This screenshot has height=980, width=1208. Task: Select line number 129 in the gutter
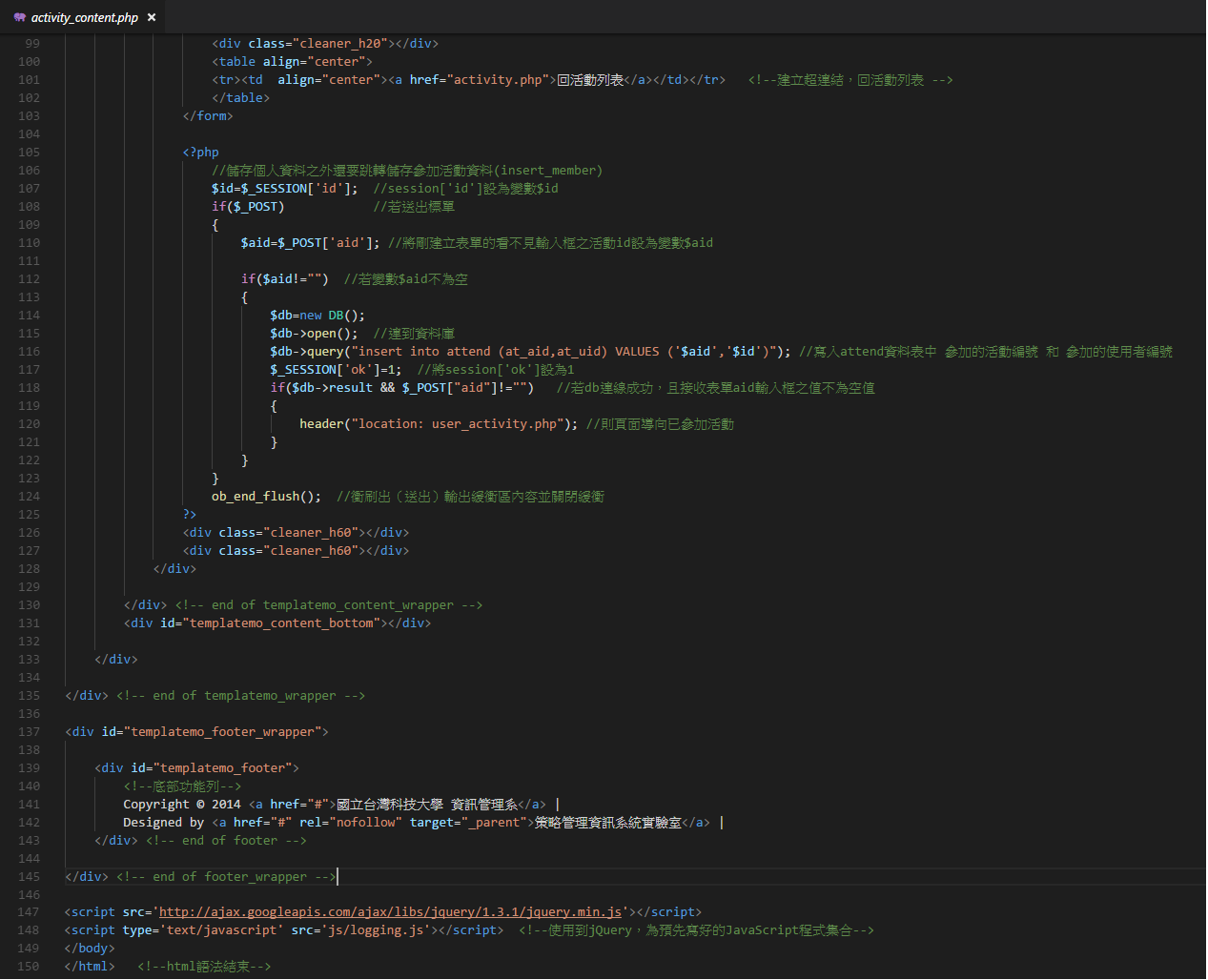(30, 587)
